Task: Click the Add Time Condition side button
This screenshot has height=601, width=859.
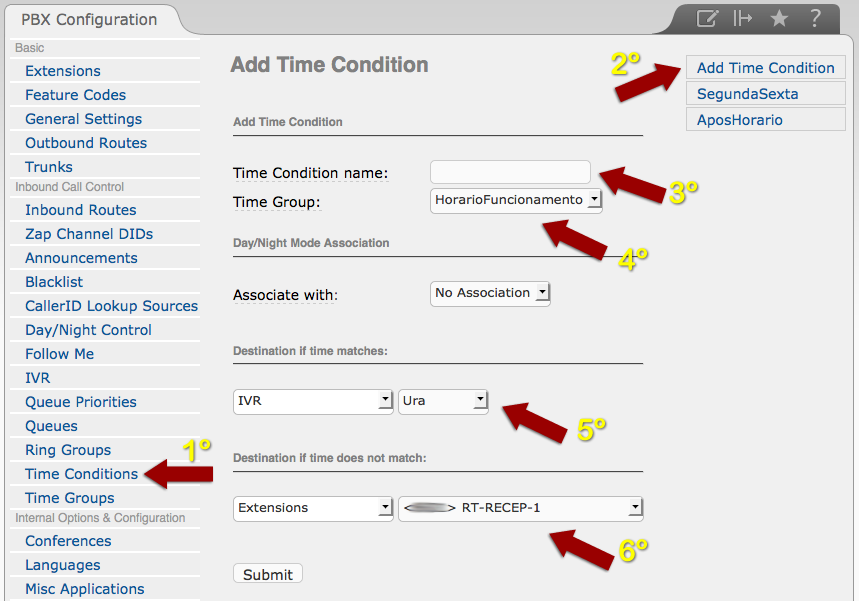Action: pyautogui.click(x=765, y=68)
